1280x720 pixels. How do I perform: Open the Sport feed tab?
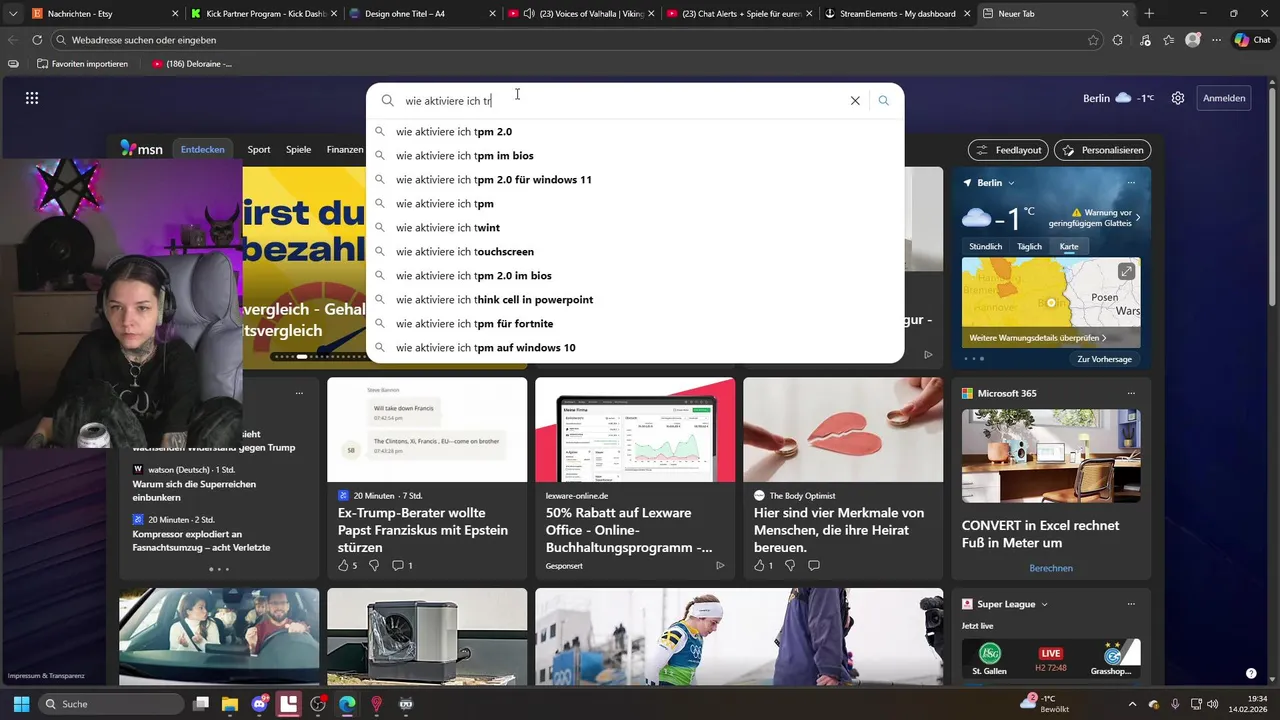click(259, 149)
